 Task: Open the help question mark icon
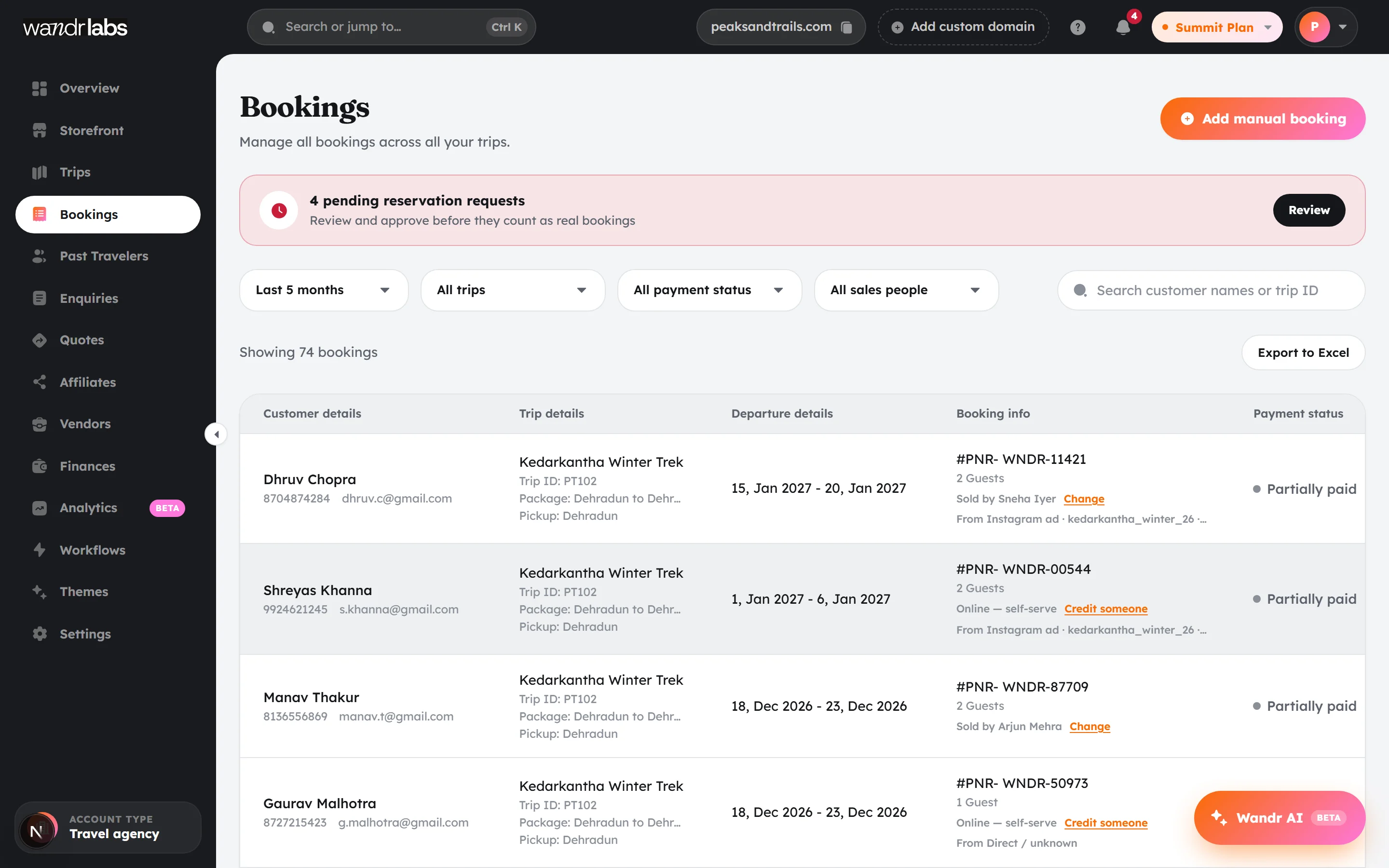pos(1077,27)
